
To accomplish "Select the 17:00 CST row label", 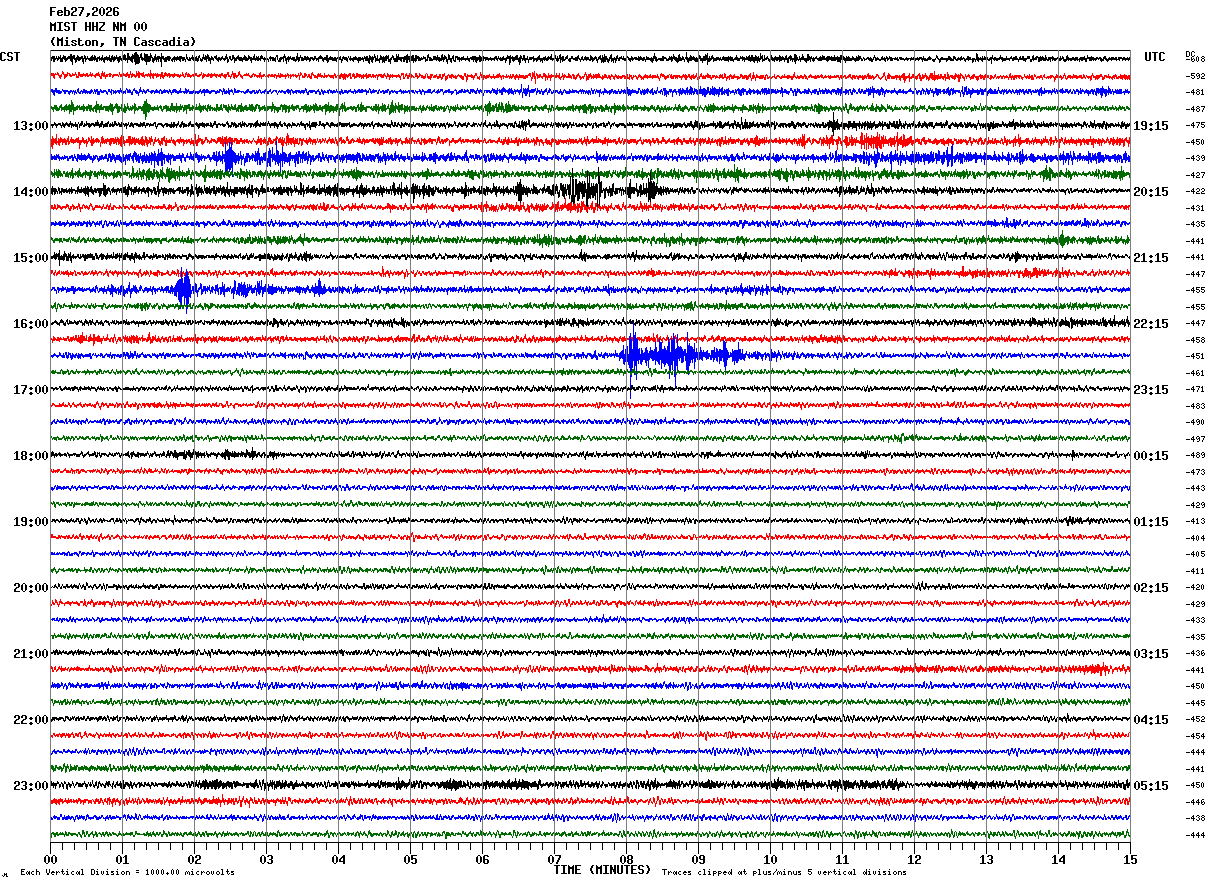I will pyautogui.click(x=31, y=390).
